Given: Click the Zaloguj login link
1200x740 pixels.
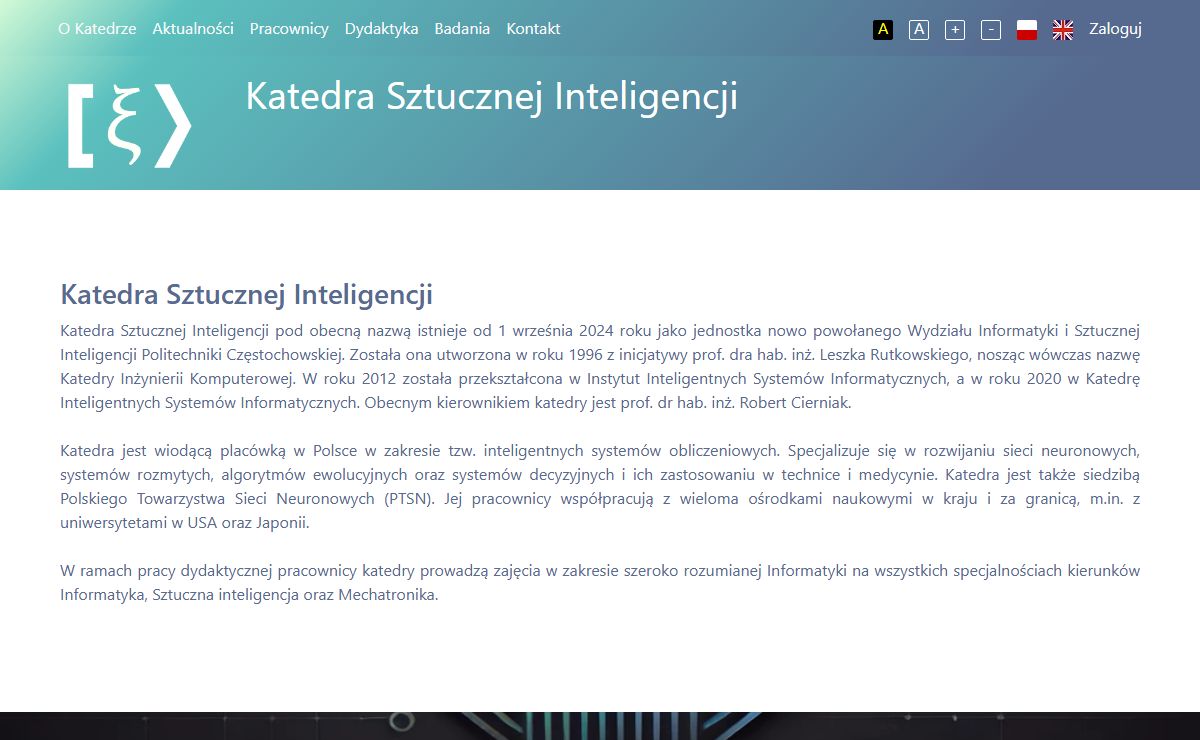Looking at the screenshot, I should click(x=1115, y=29).
